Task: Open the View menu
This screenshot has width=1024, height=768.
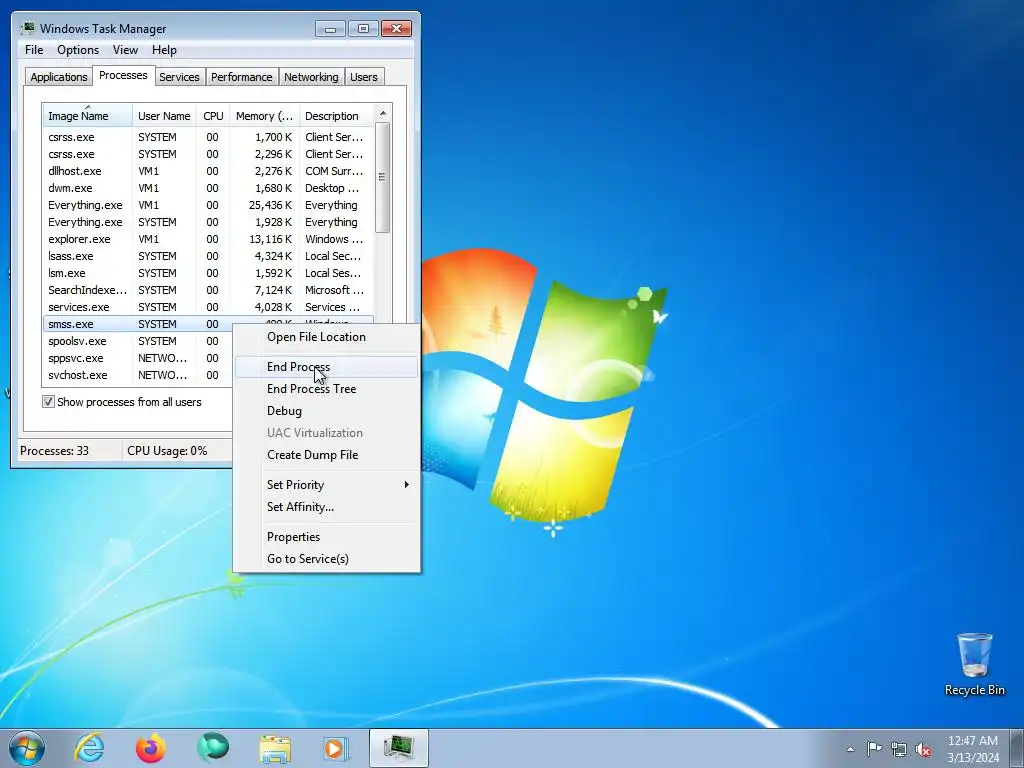Action: (x=125, y=50)
